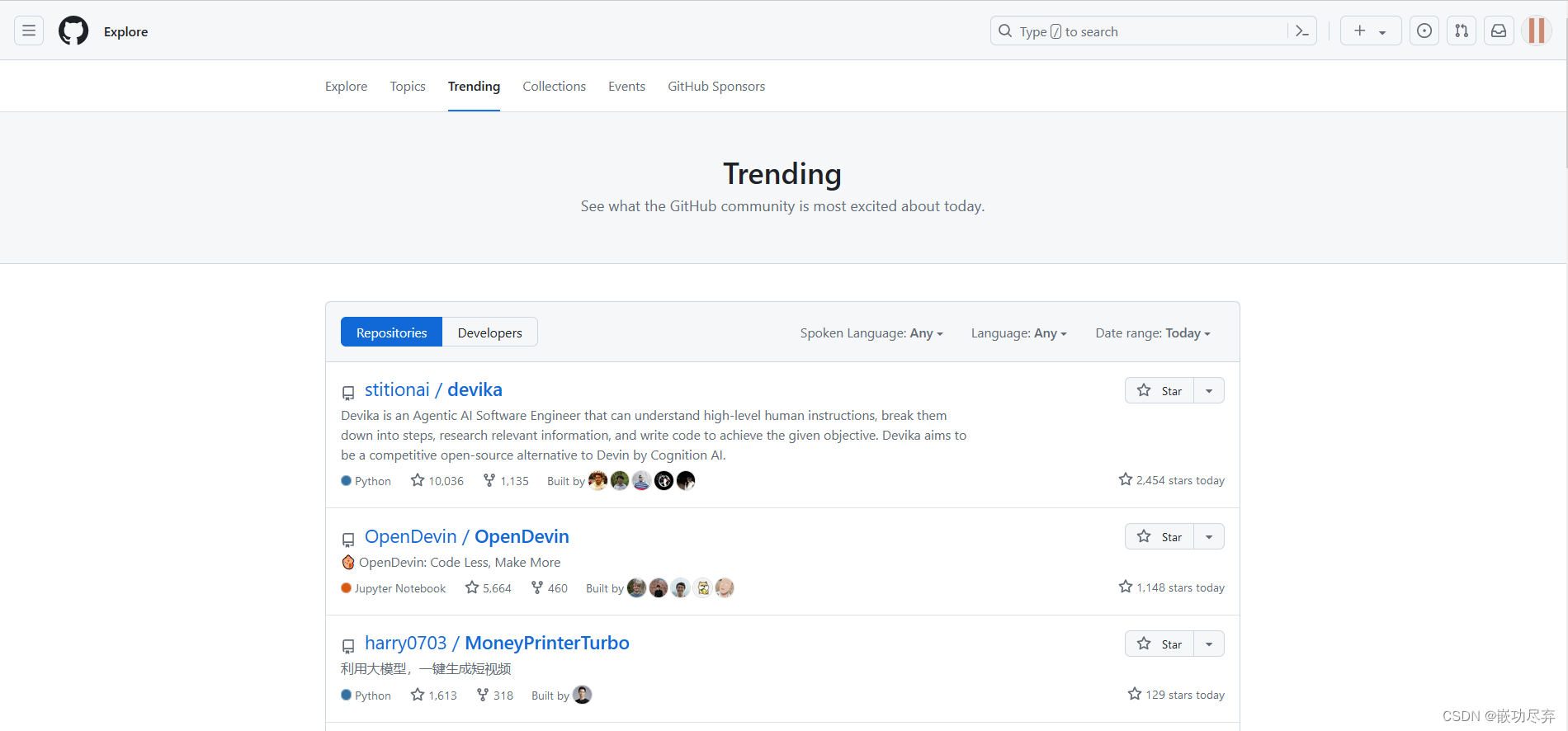Expand the Date range: Today filter

click(x=1153, y=333)
